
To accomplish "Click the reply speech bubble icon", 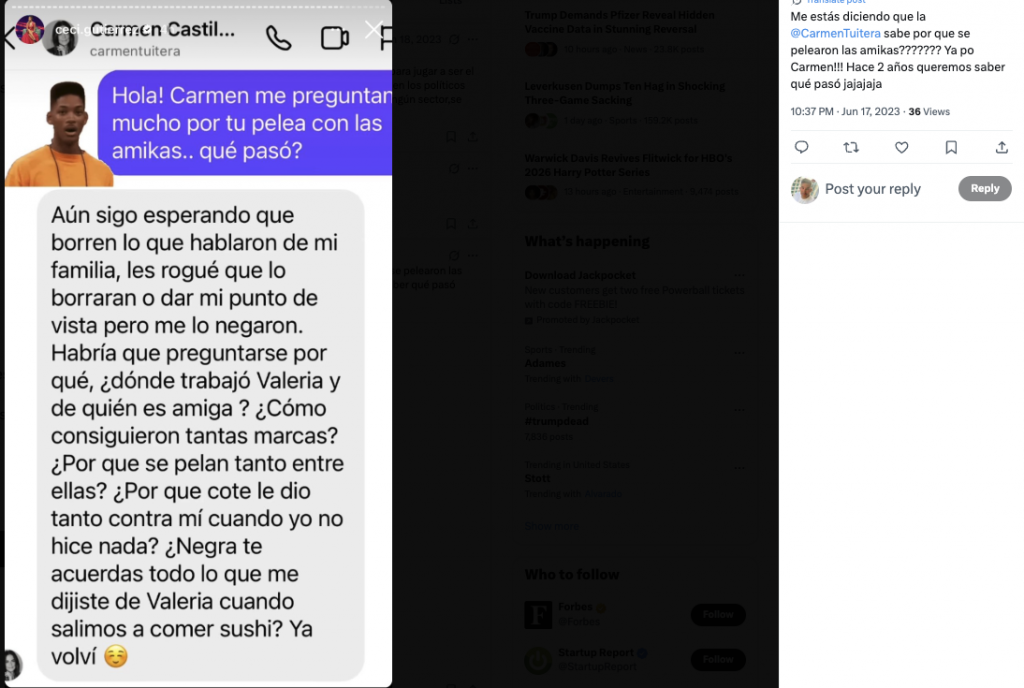I will (x=801, y=148).
